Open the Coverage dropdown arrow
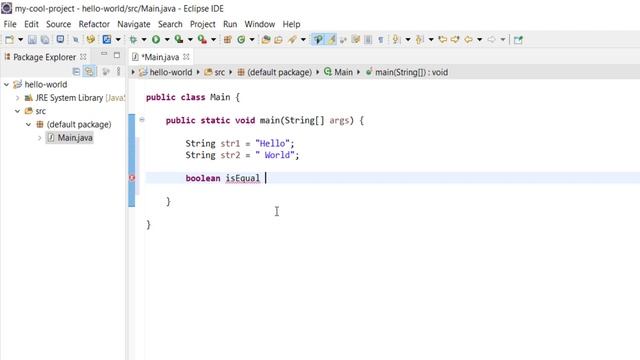This screenshot has height=360, width=640. [x=190, y=40]
